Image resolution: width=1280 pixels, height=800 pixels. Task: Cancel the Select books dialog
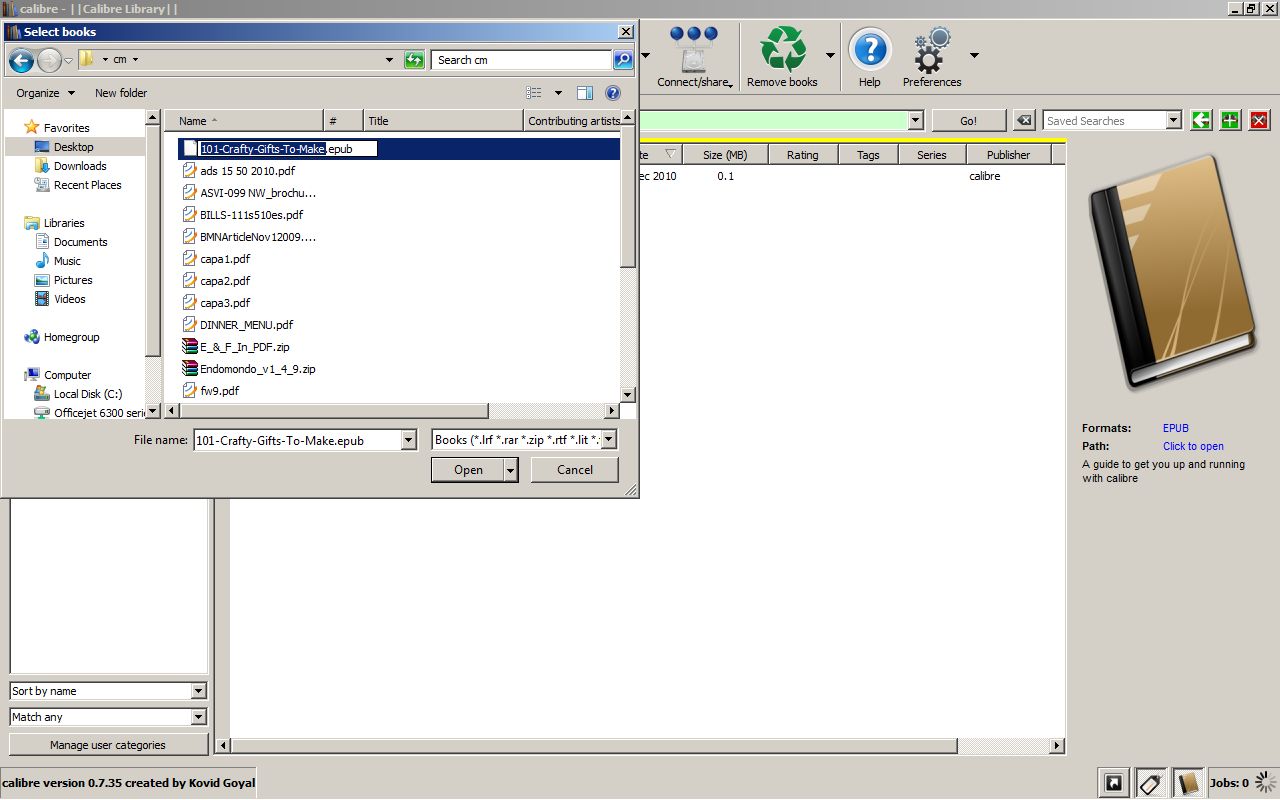tap(575, 470)
